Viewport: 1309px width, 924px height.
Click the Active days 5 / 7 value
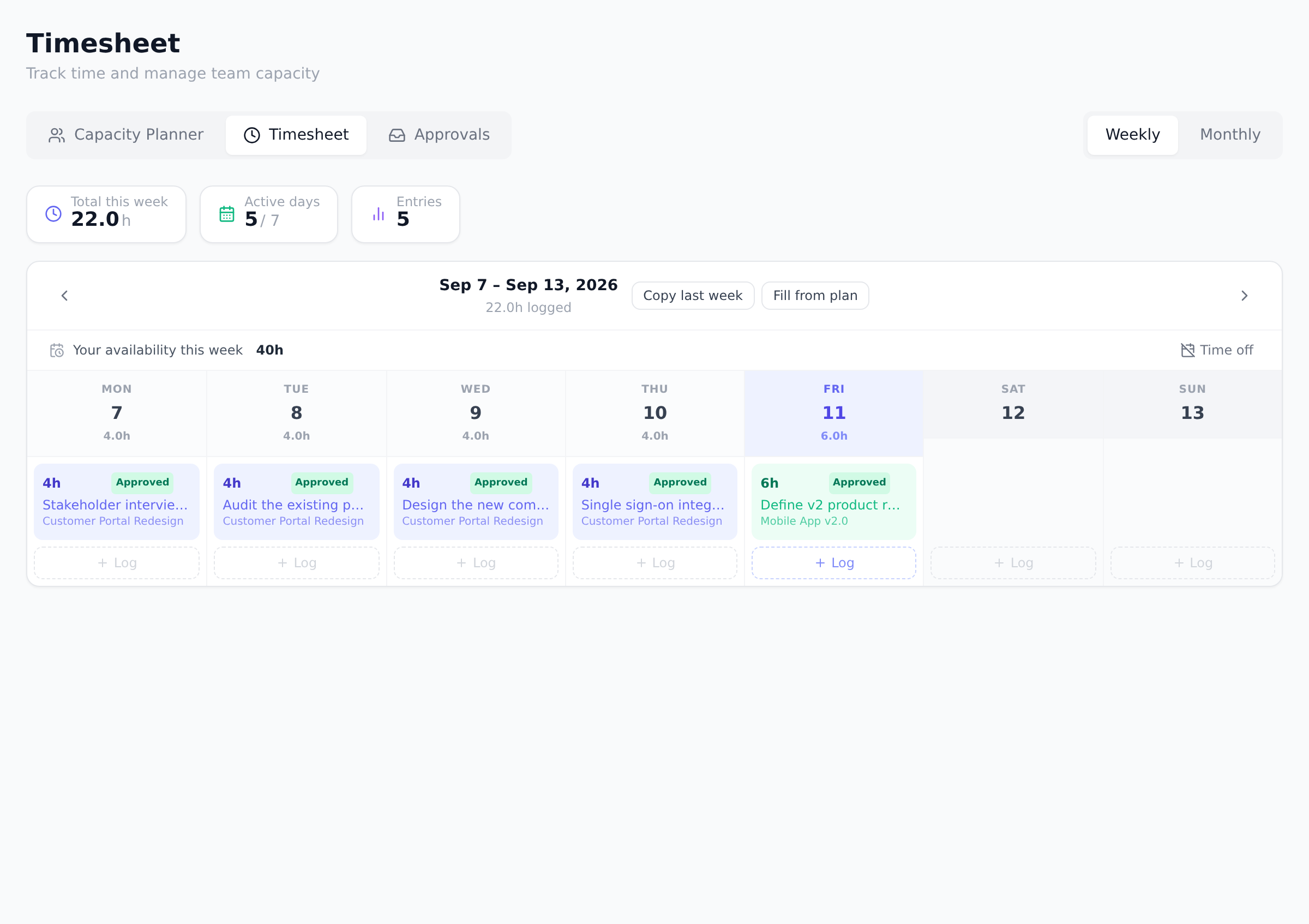tap(262, 219)
